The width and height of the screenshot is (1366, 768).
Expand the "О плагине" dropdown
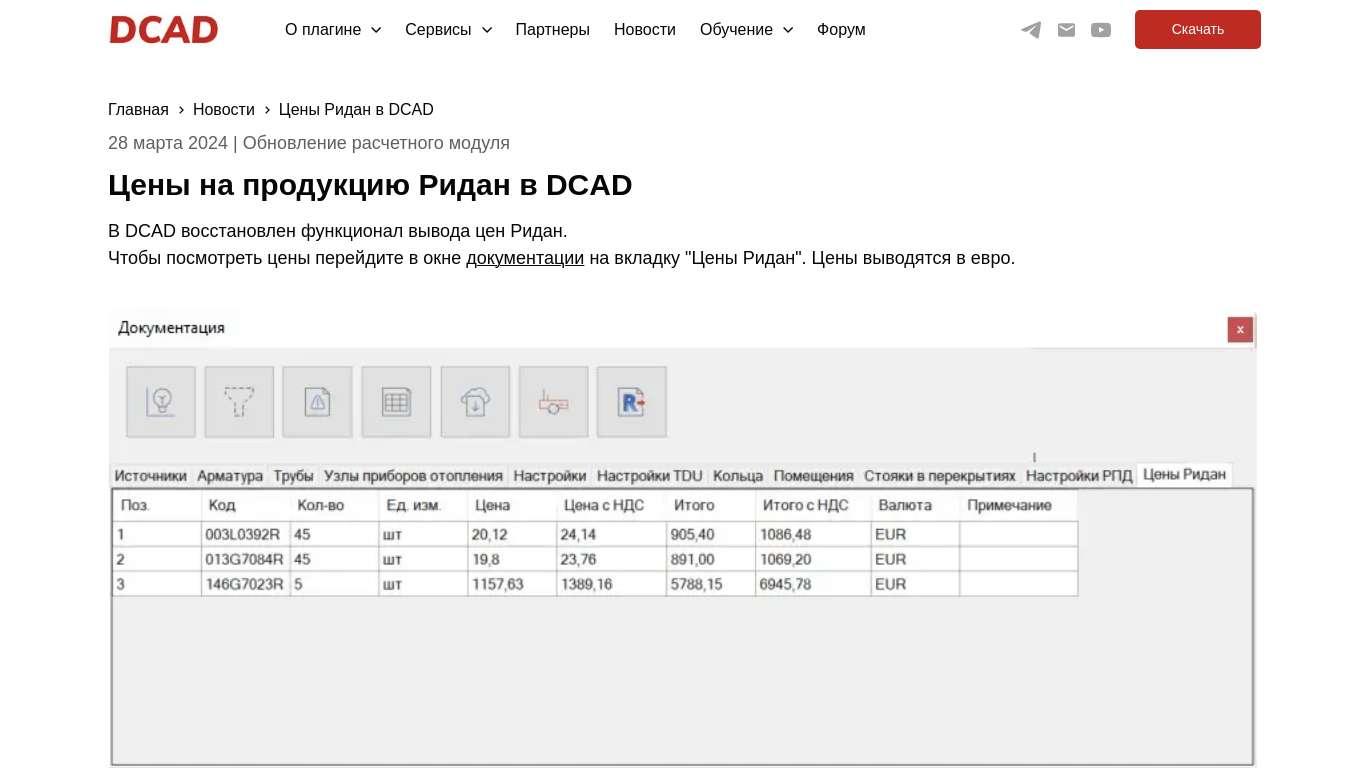point(332,29)
